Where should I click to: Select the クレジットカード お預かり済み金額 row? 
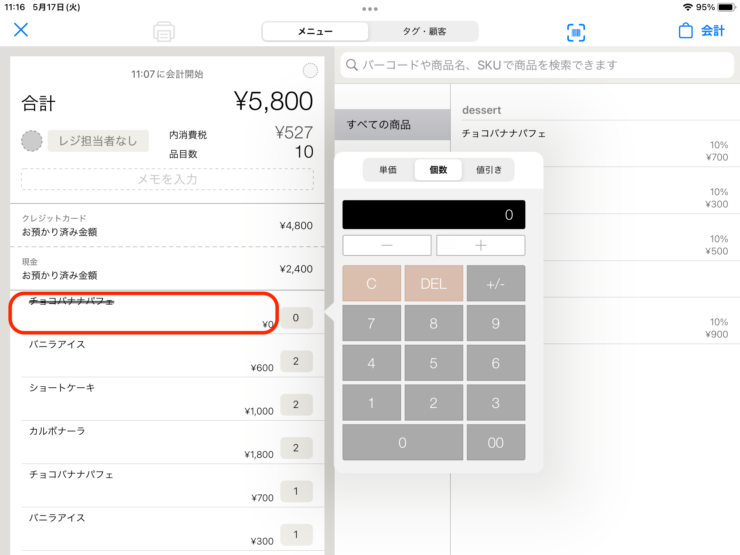(x=168, y=225)
